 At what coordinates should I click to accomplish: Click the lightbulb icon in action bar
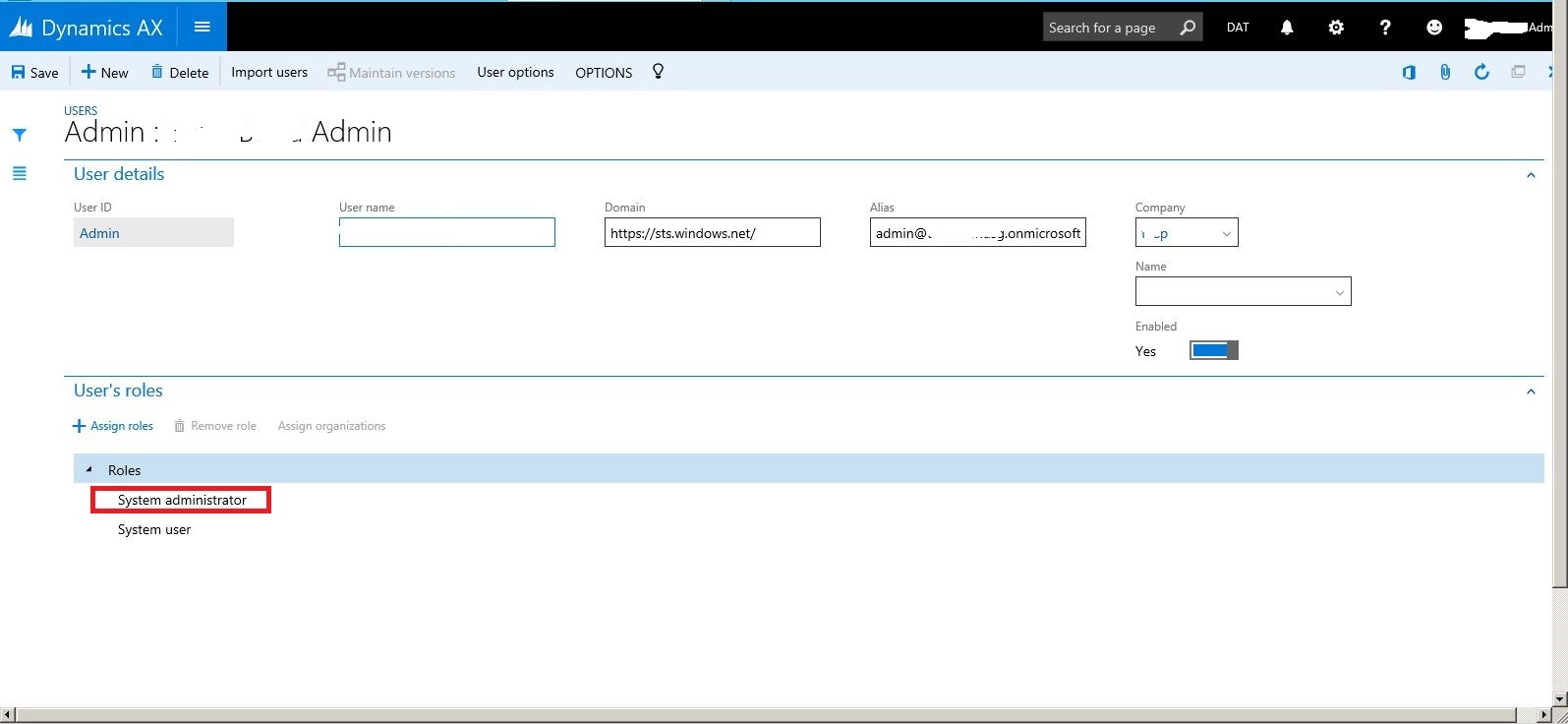click(x=659, y=72)
